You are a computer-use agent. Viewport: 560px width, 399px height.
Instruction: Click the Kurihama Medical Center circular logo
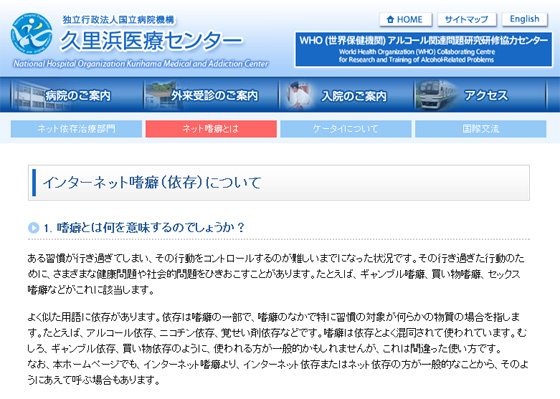tap(32, 34)
